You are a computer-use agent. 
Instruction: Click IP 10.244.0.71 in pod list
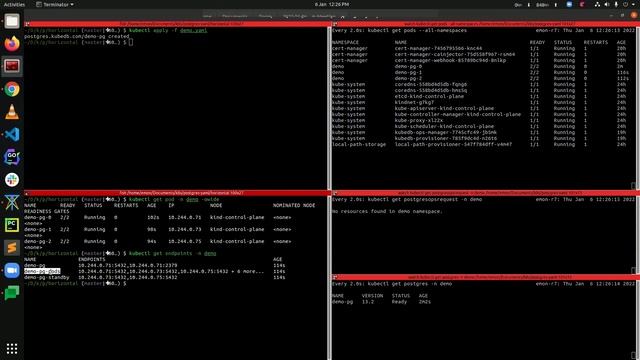[x=184, y=218]
